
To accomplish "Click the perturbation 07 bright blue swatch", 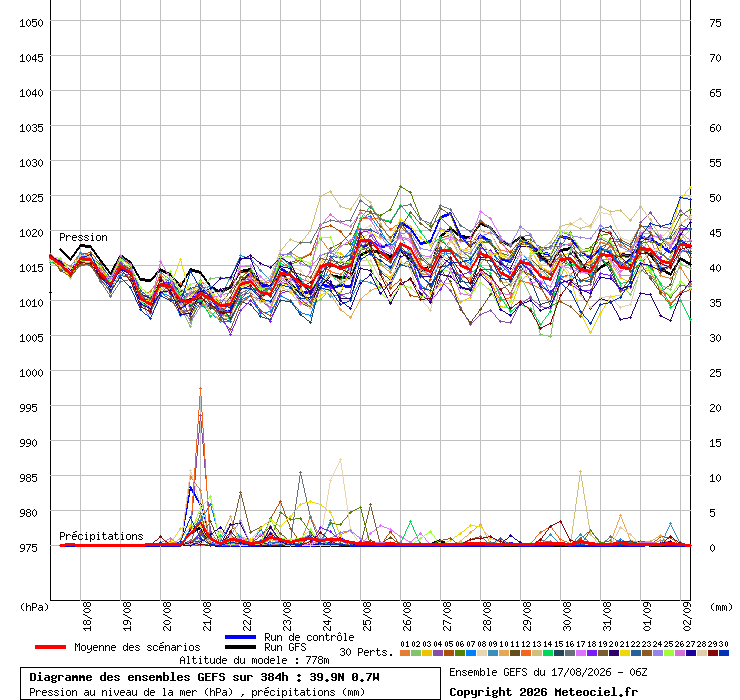I will coord(471,653).
